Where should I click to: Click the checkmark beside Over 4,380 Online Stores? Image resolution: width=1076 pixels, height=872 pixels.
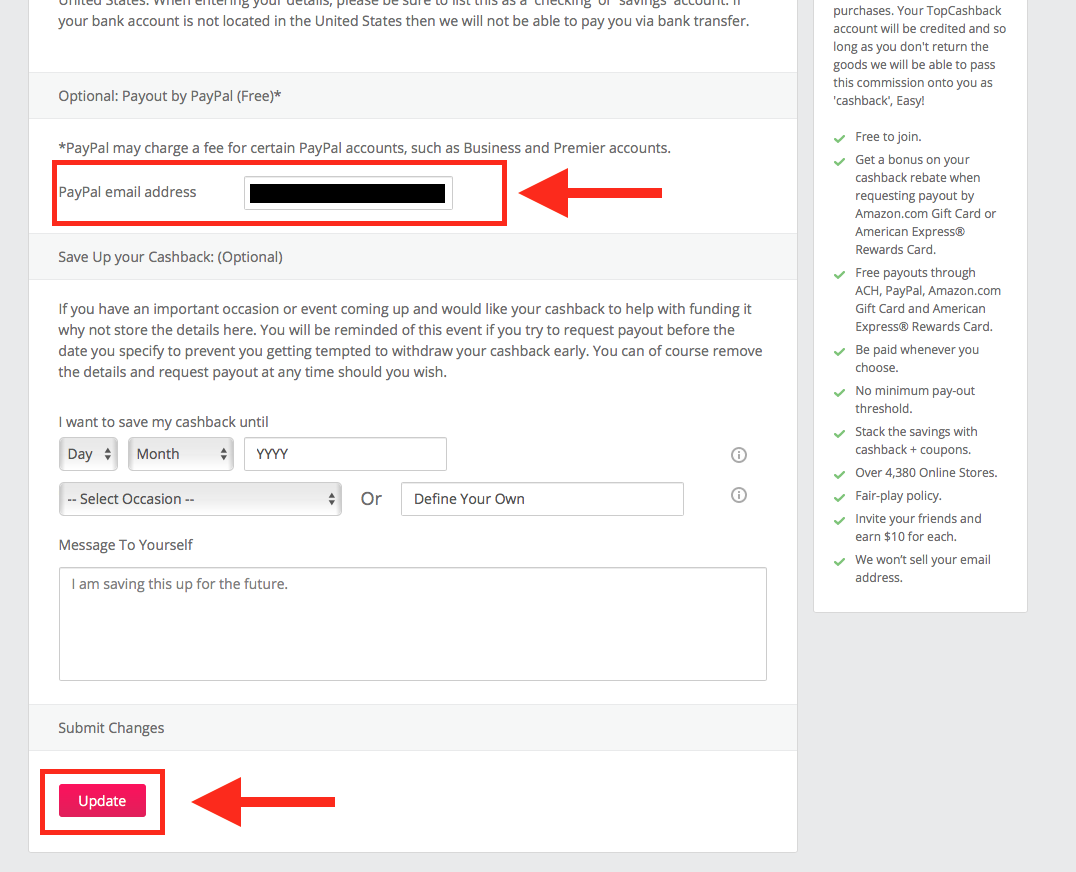click(839, 474)
